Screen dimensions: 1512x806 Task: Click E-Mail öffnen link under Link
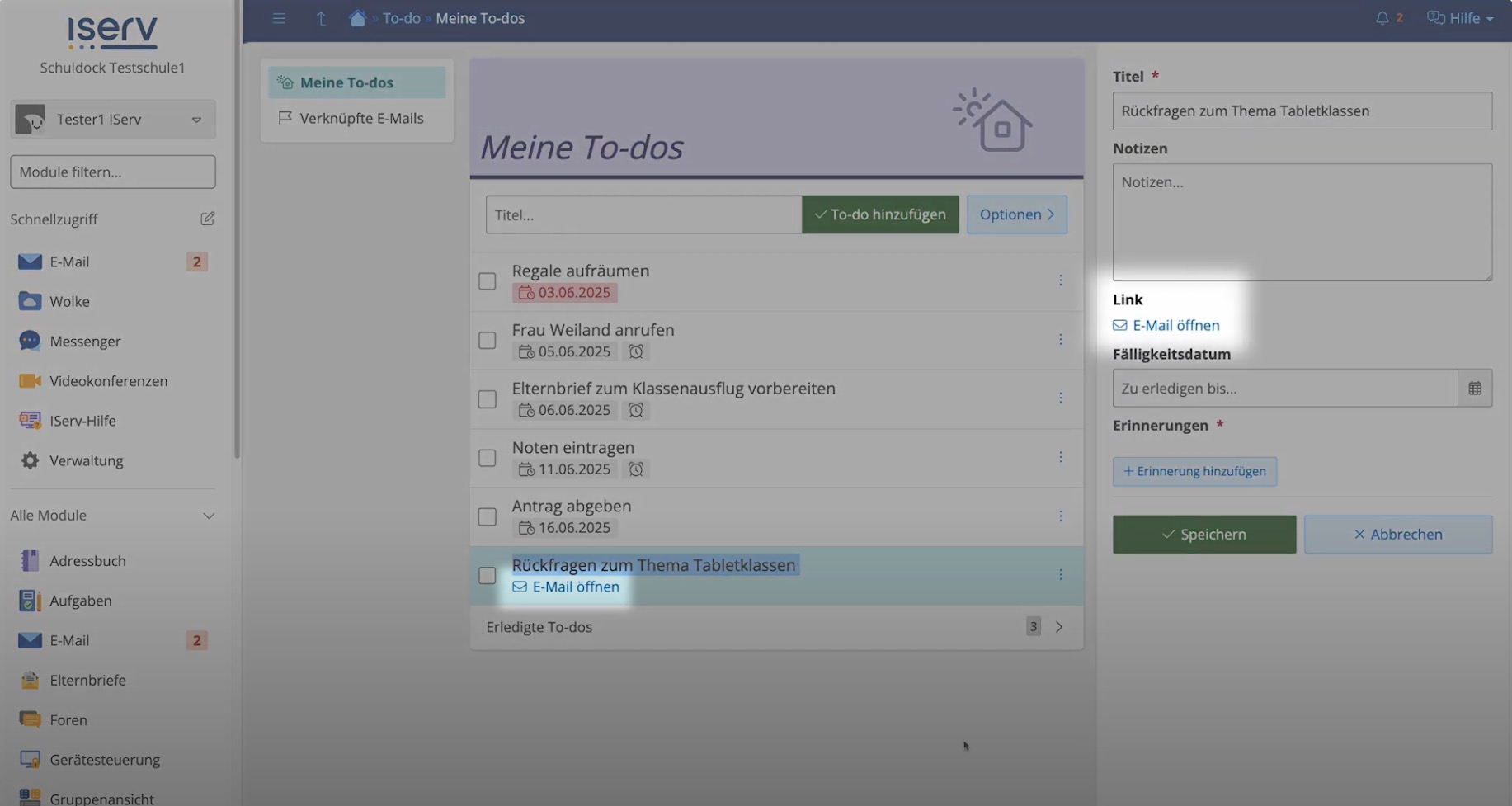[x=1175, y=326]
